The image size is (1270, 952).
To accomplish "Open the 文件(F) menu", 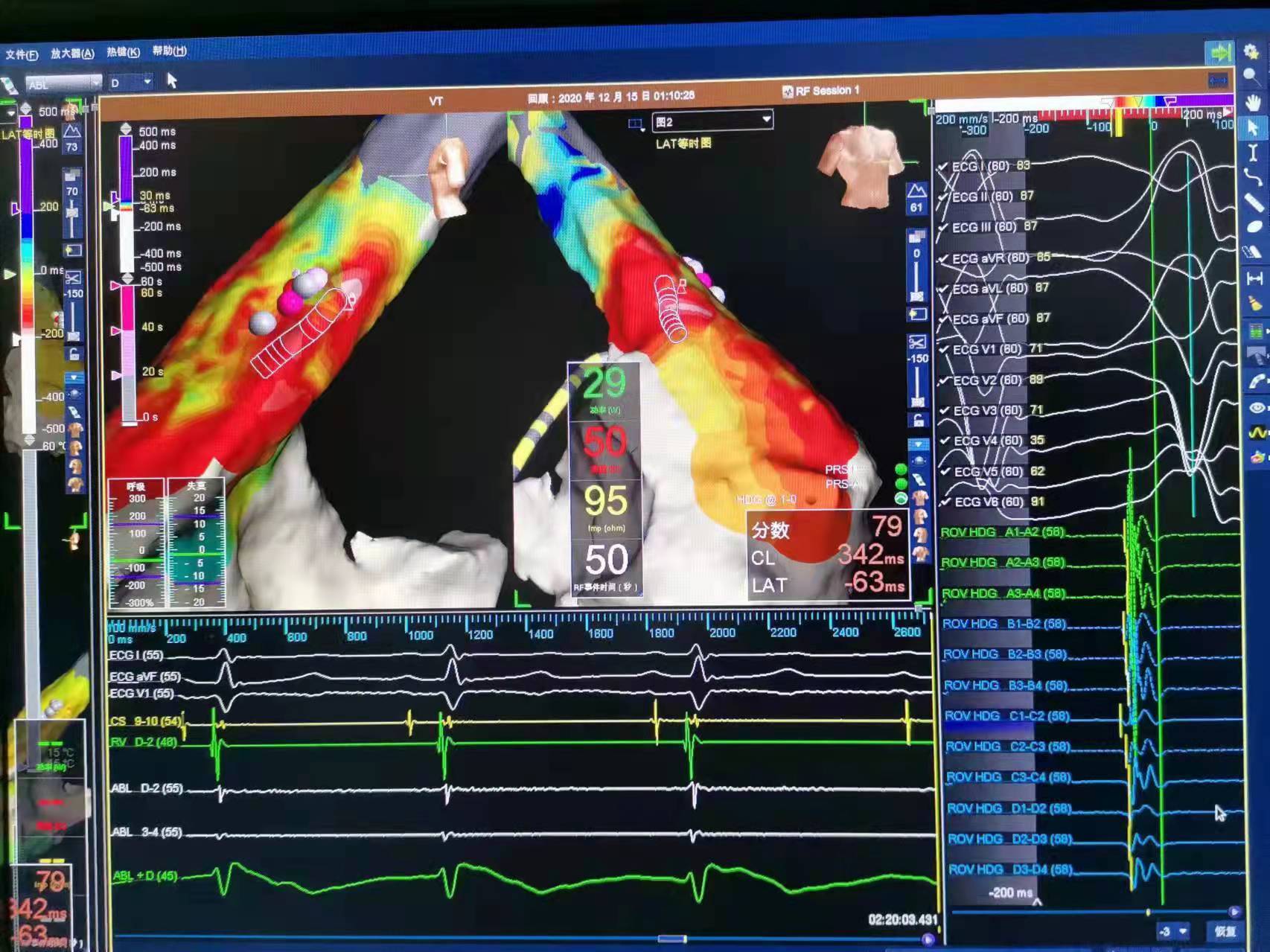I will 22,54.
